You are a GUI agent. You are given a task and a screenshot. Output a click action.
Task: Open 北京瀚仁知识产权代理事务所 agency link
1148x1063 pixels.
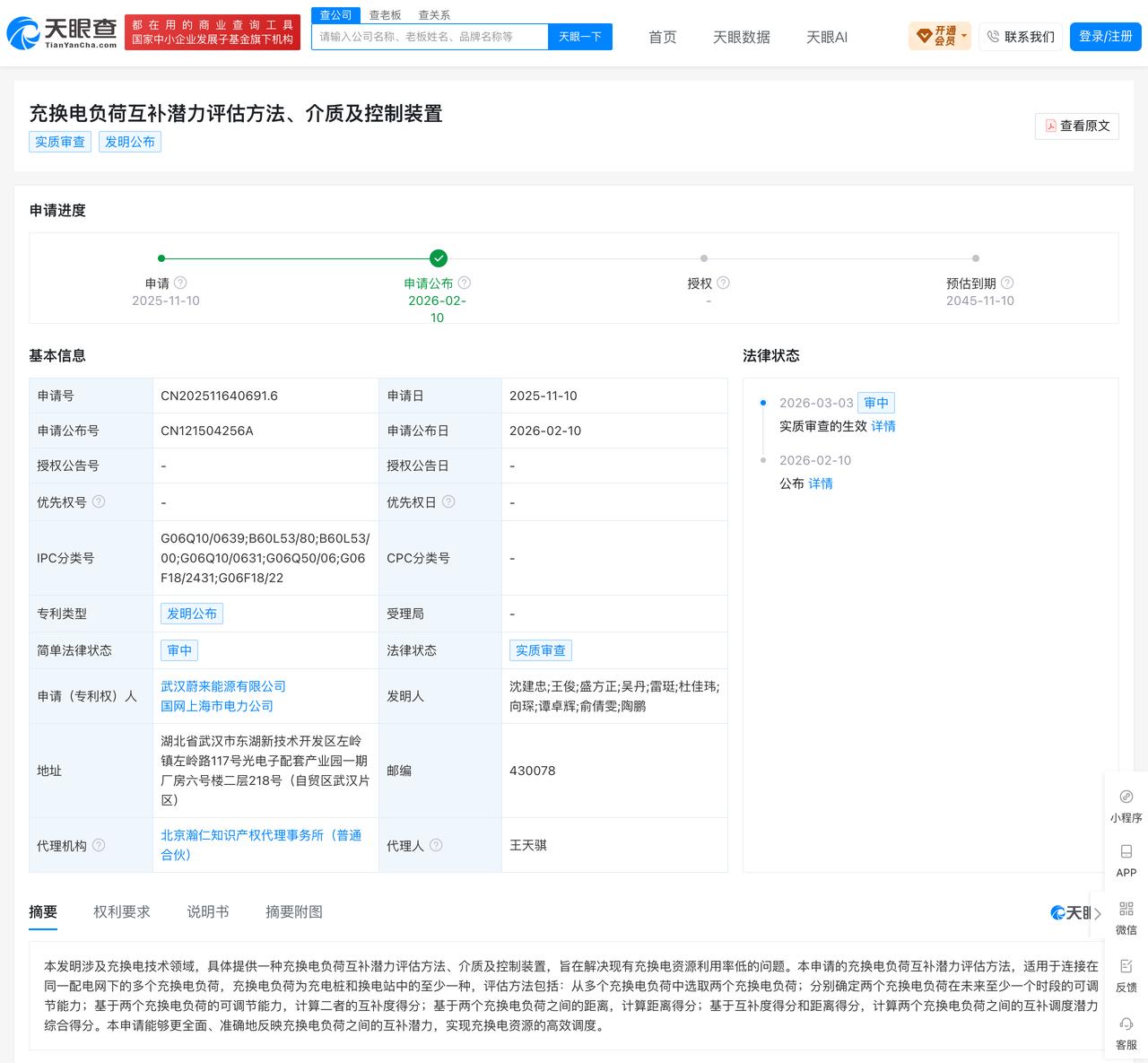coord(261,845)
